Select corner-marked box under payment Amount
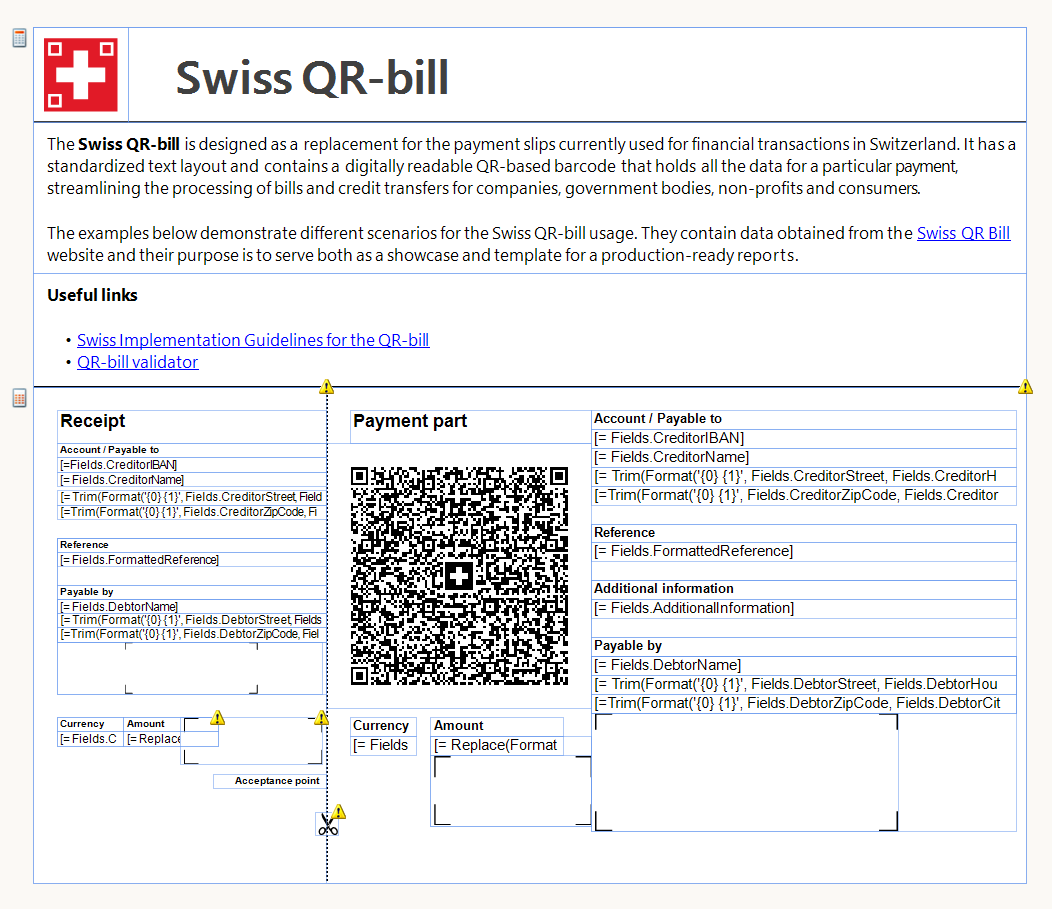Screen dimensions: 1052x909 pyautogui.click(x=511, y=791)
